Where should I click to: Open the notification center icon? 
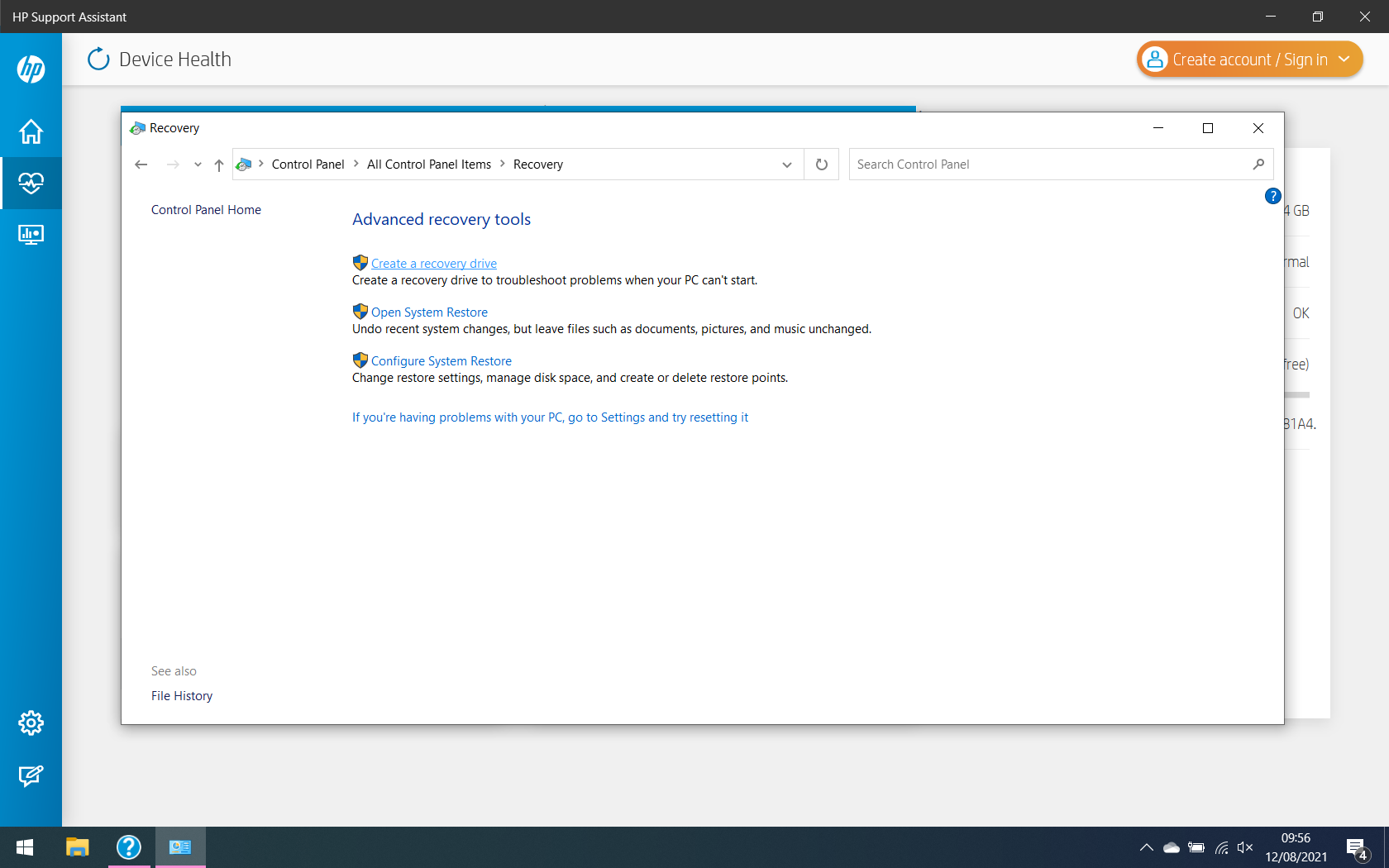[x=1358, y=848]
